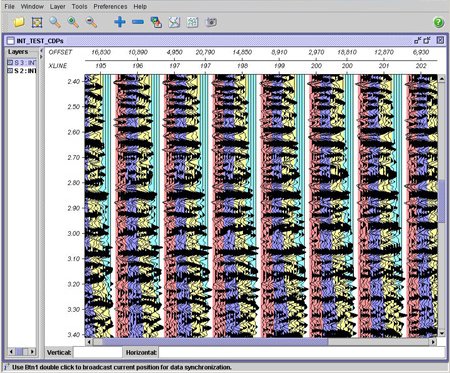450x373 pixels.
Task: Click the crossed lines map icon in toolbar
Action: pos(174,22)
